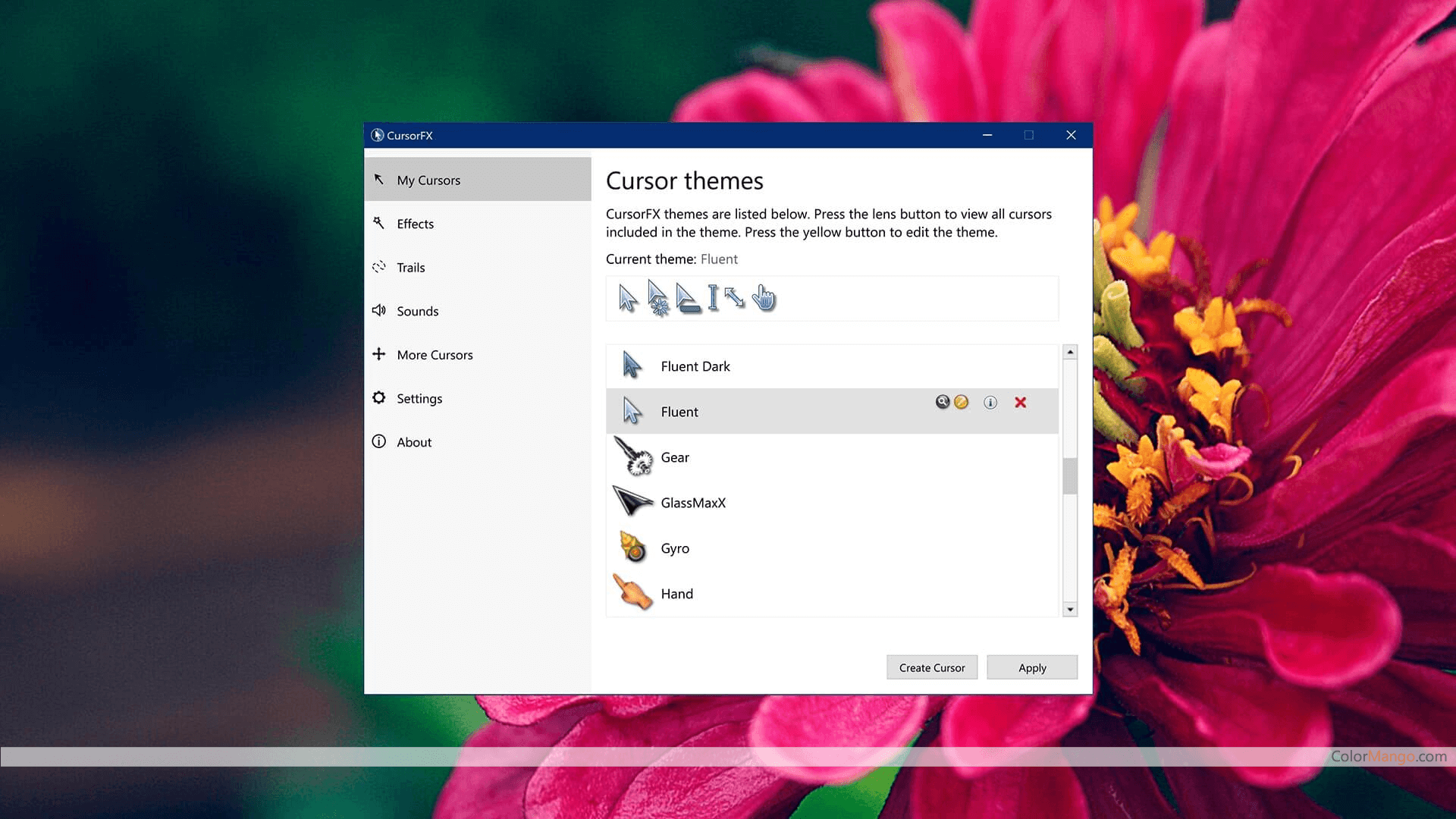1456x819 pixels.
Task: Select the Hand theme
Action: (x=832, y=594)
